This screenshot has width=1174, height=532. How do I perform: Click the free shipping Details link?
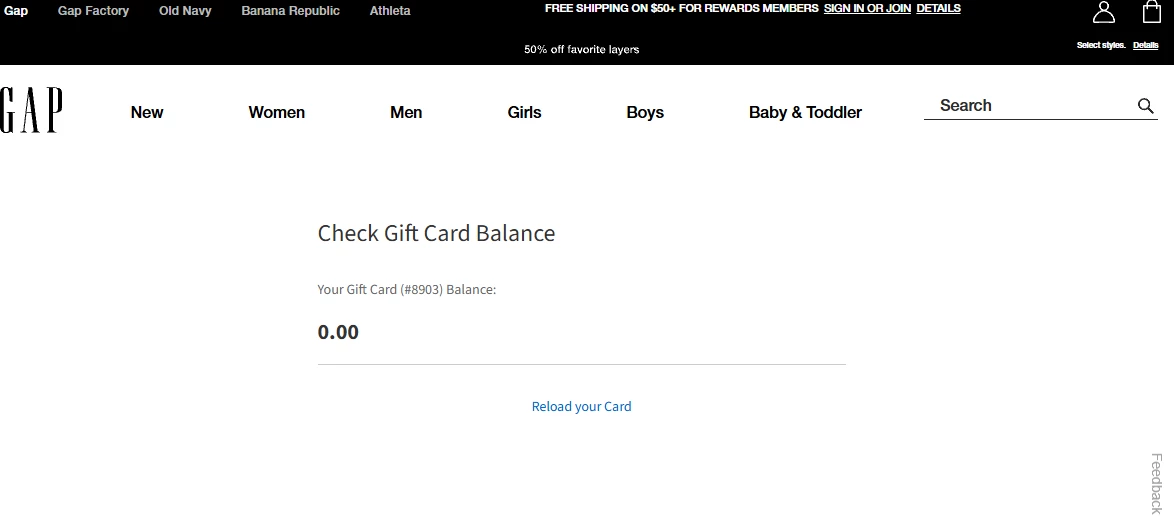[x=938, y=9]
